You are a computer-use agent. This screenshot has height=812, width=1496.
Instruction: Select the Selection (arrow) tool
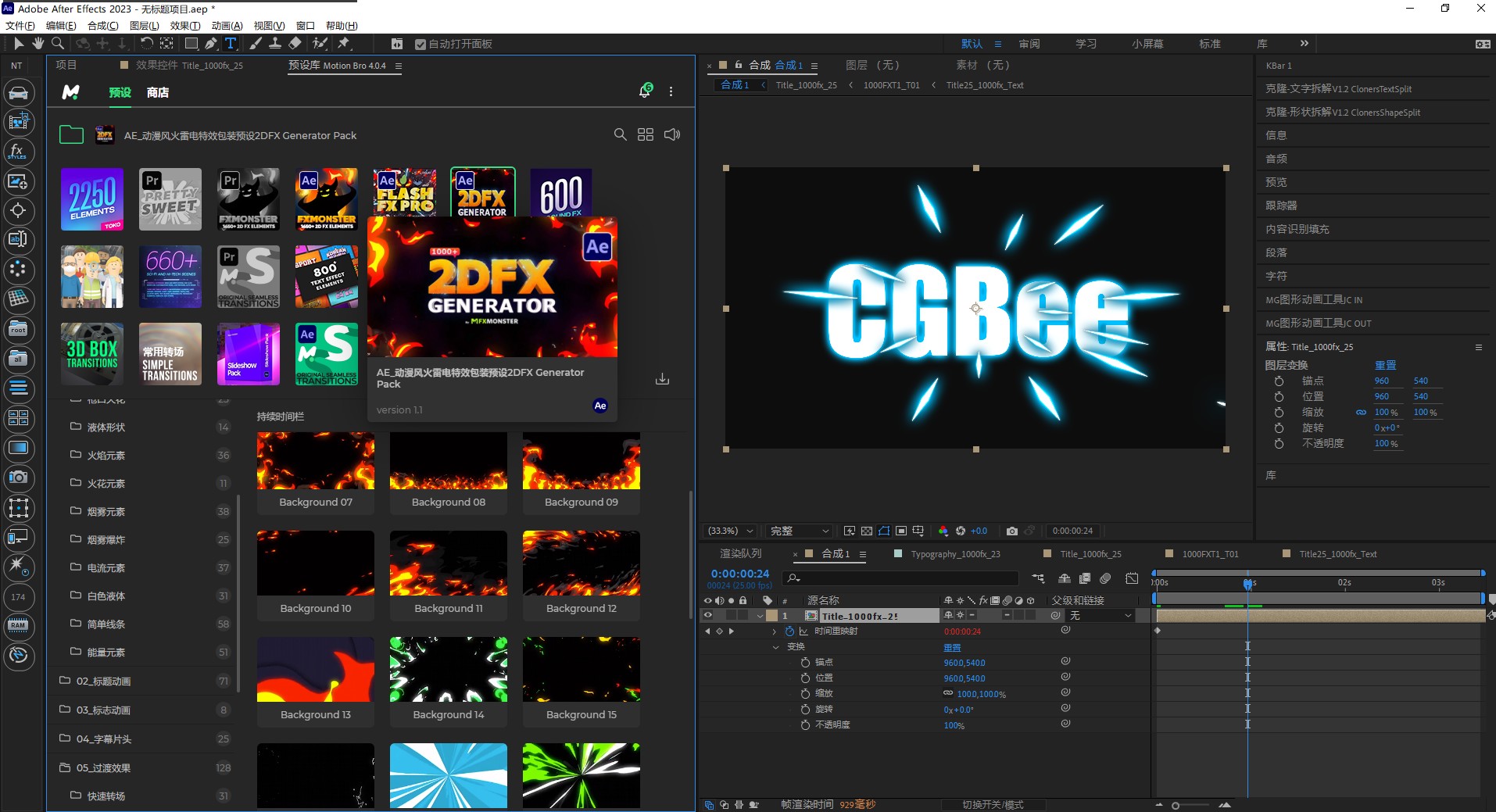click(x=19, y=44)
